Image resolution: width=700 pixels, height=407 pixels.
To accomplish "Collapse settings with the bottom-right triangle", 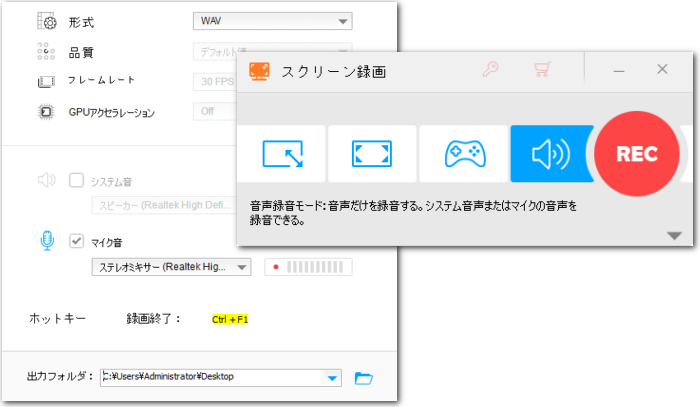I will point(674,235).
